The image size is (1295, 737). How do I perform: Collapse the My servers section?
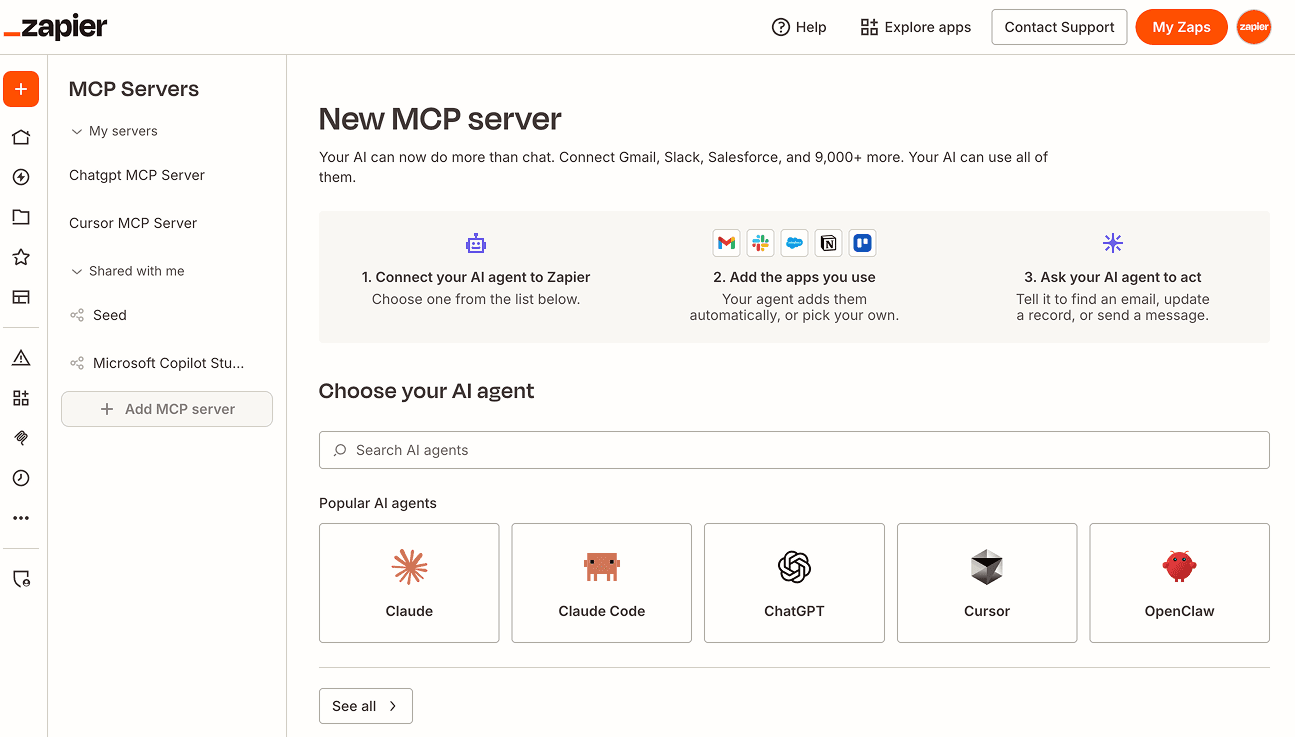click(77, 131)
